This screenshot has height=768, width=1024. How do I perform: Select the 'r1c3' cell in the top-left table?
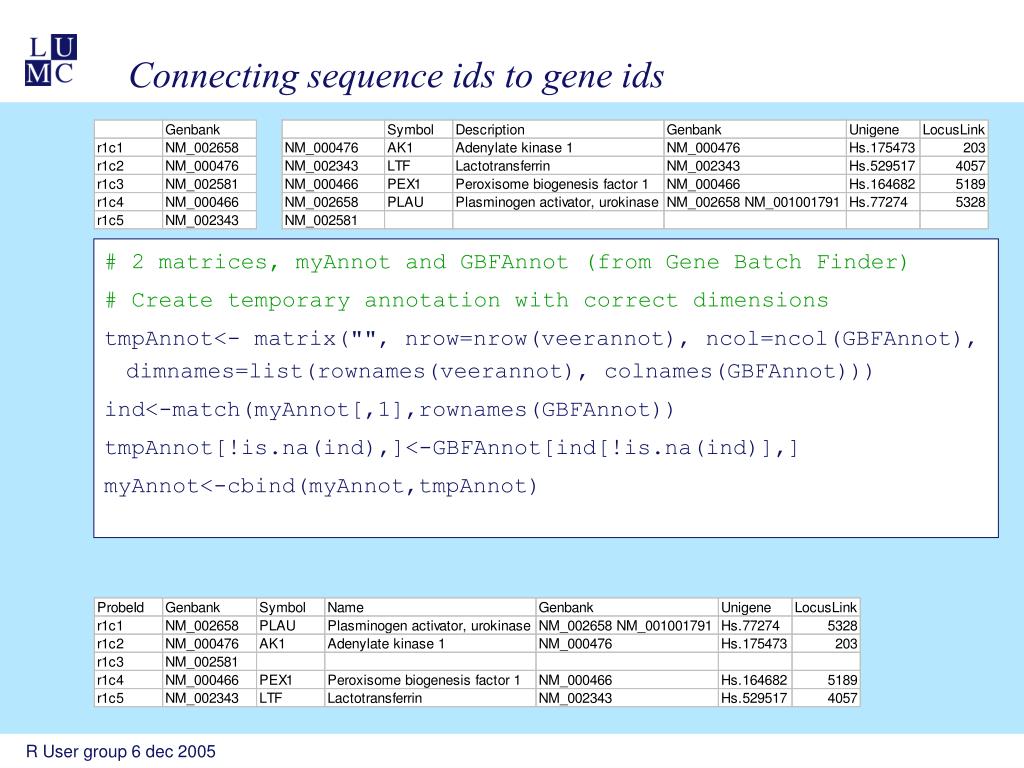110,184
